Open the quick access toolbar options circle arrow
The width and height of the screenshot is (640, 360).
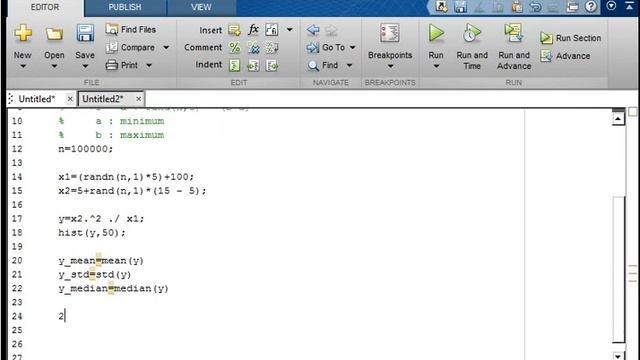tap(611, 6)
